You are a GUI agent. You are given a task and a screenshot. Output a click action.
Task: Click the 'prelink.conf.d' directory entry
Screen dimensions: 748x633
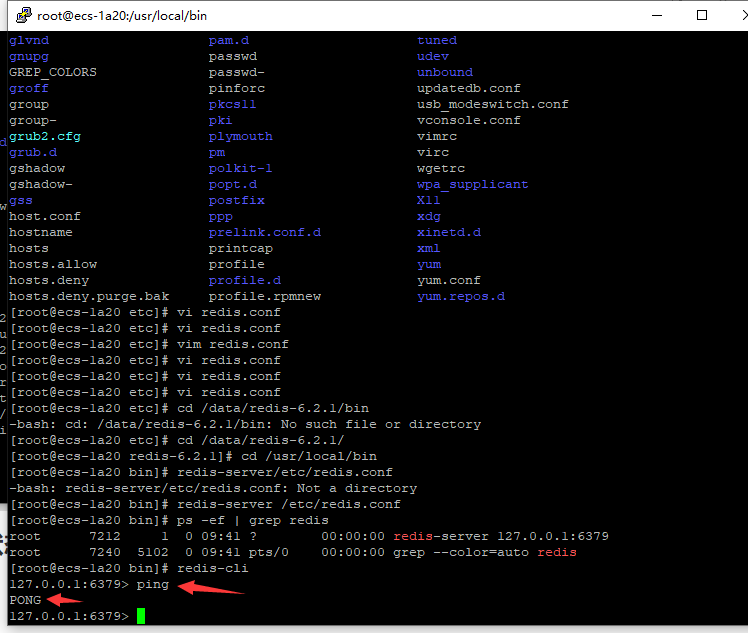click(x=265, y=232)
